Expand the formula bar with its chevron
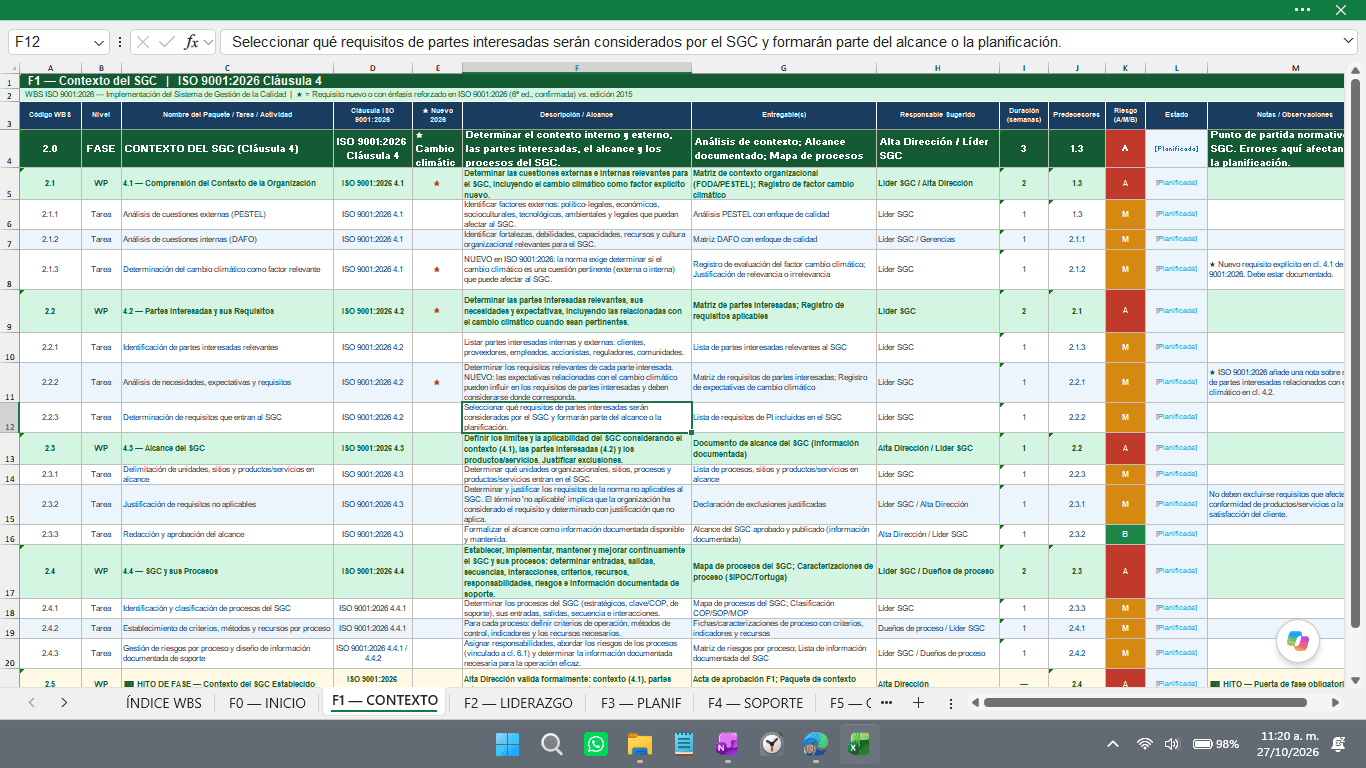The image size is (1366, 768). tap(1349, 41)
